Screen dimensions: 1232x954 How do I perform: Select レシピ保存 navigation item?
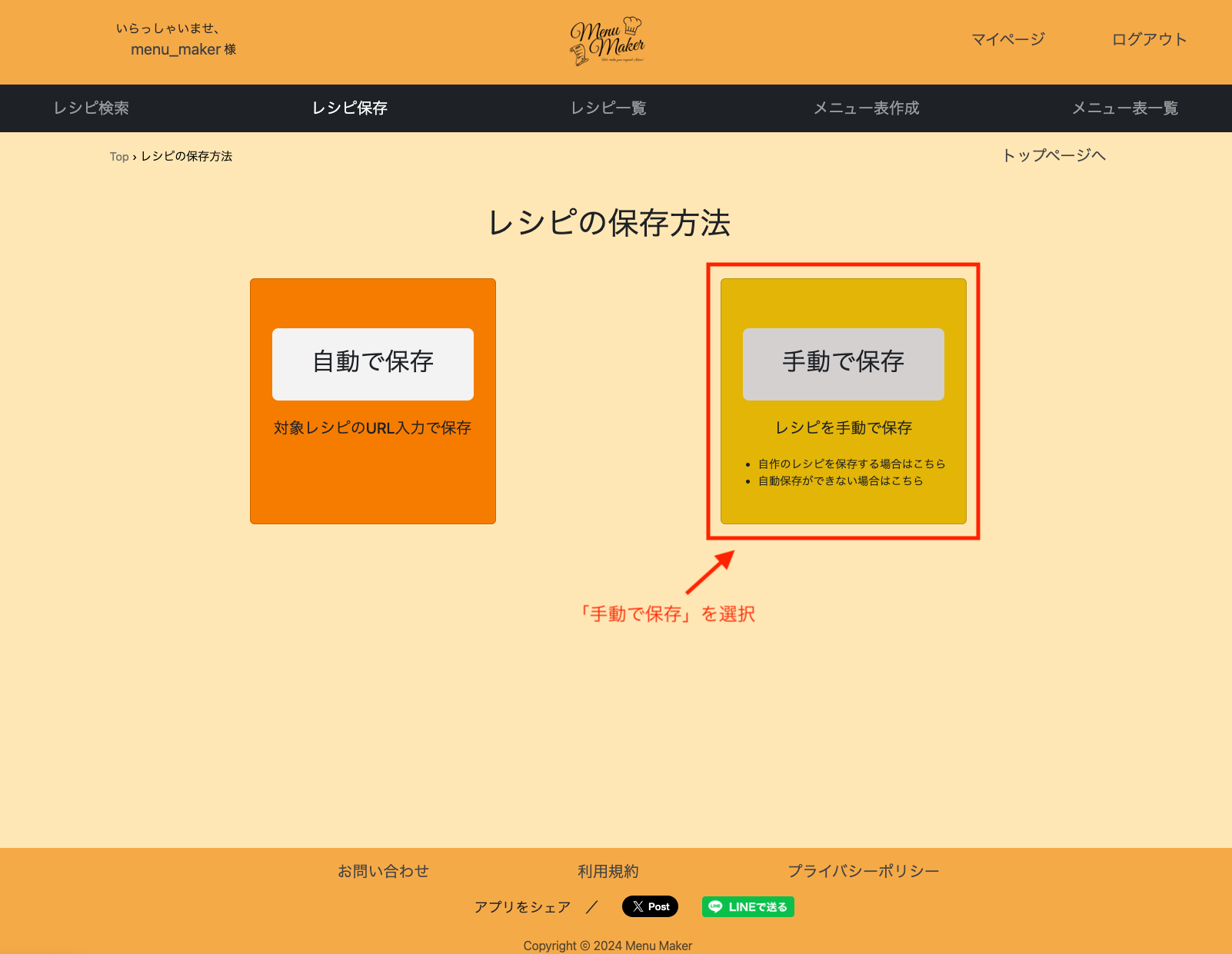[x=350, y=108]
